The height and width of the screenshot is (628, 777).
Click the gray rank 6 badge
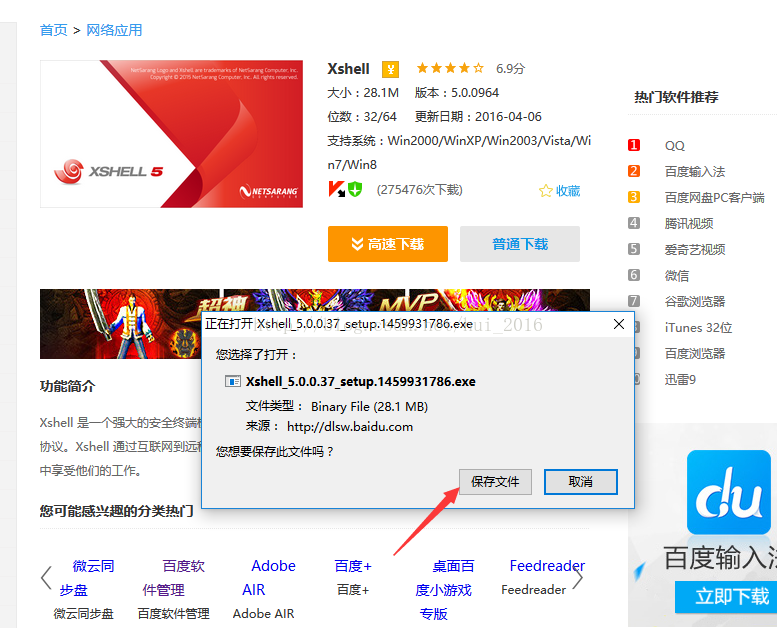[634, 275]
